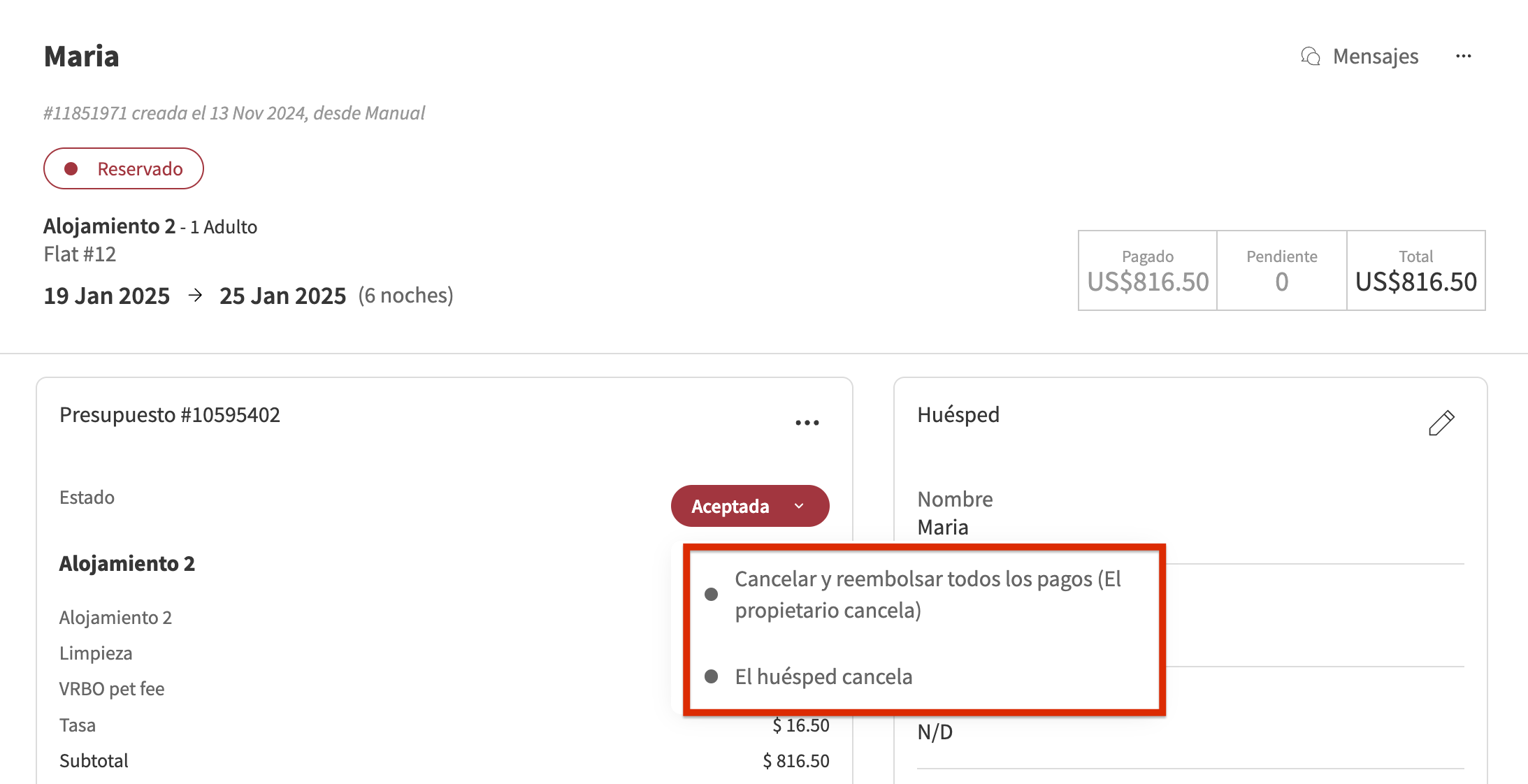Click reservation number #11851971
This screenshot has width=1528, height=784.
click(x=83, y=112)
